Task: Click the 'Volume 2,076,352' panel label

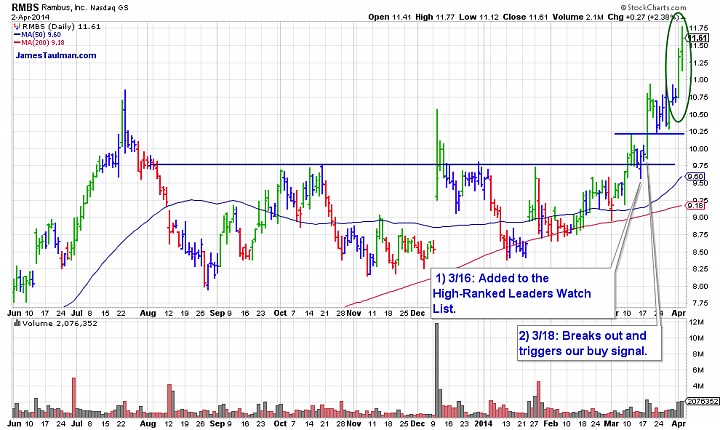Action: [x=55, y=323]
